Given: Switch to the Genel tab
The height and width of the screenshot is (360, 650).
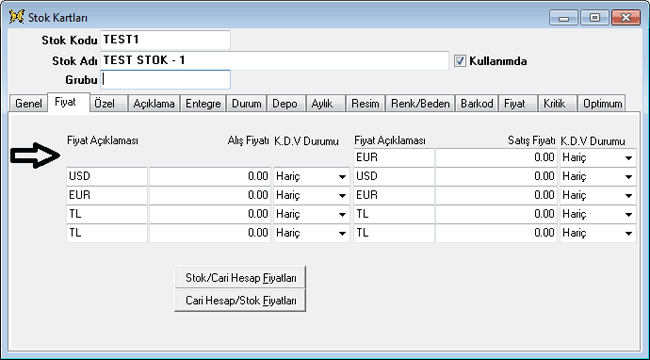Looking at the screenshot, I should (x=28, y=103).
